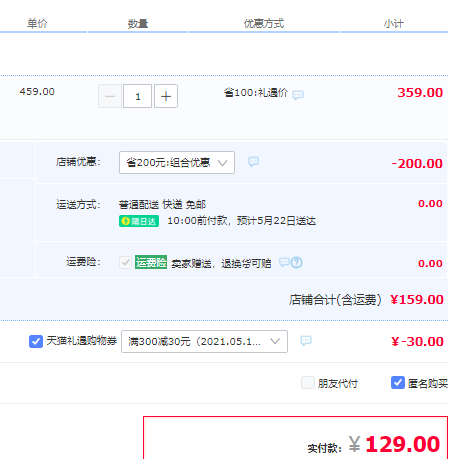Click the green 隔日达 delivery badge

(x=139, y=221)
